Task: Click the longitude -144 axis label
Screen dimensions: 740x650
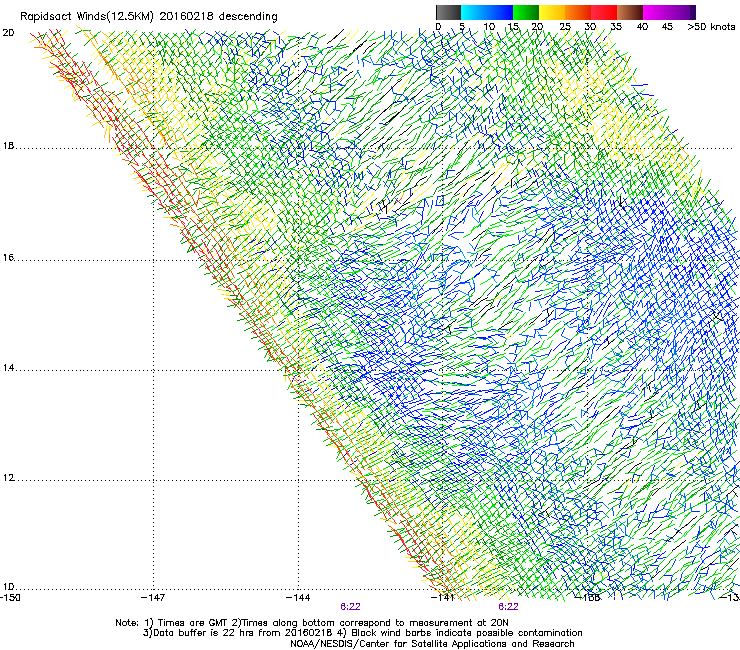Action: (298, 598)
